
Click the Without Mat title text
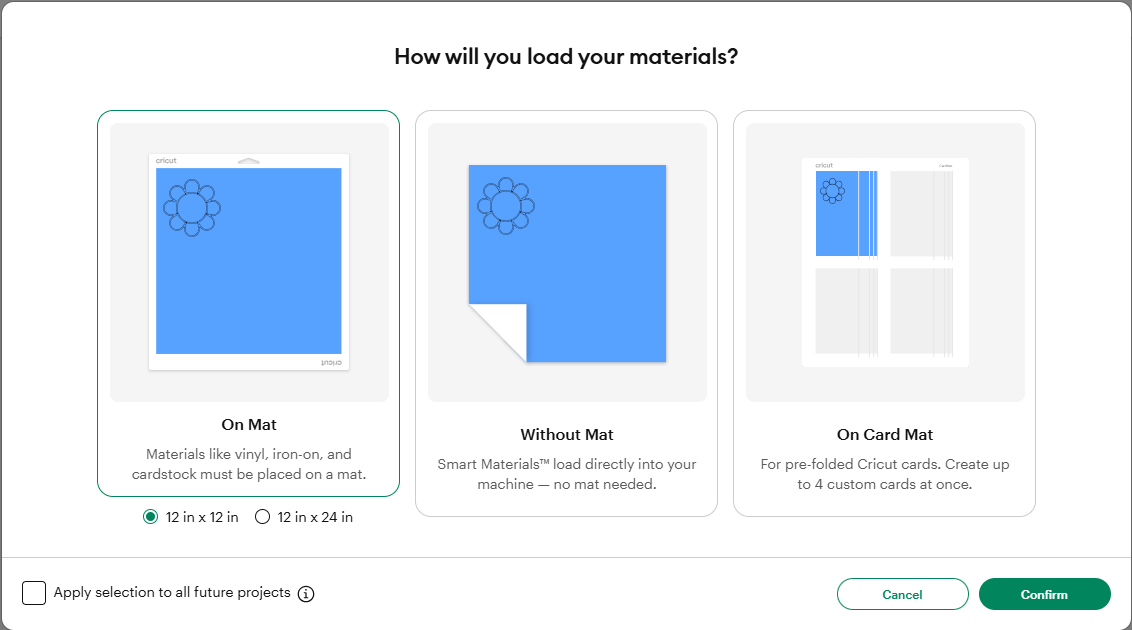click(567, 434)
